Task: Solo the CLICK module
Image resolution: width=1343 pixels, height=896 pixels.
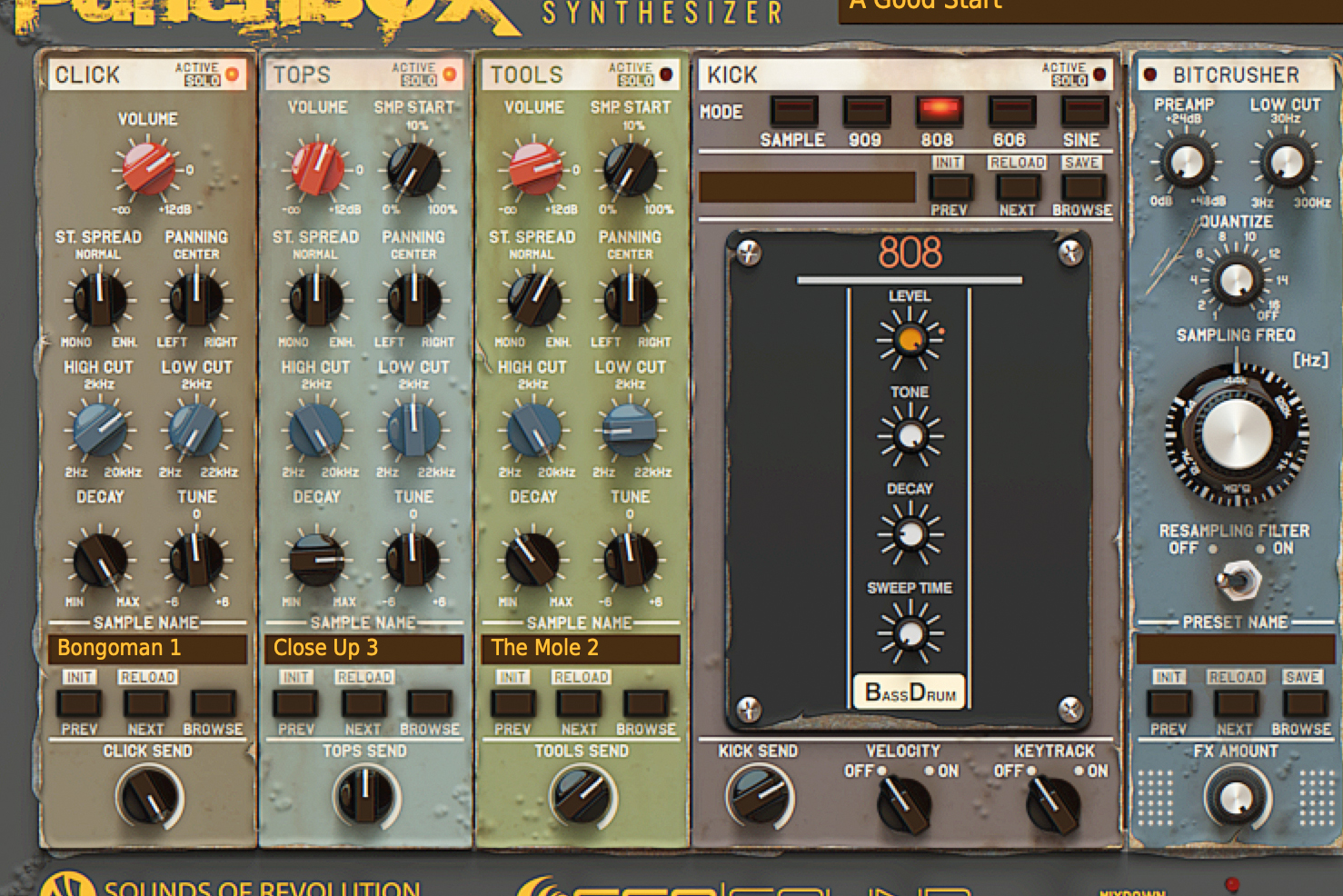Action: point(203,81)
